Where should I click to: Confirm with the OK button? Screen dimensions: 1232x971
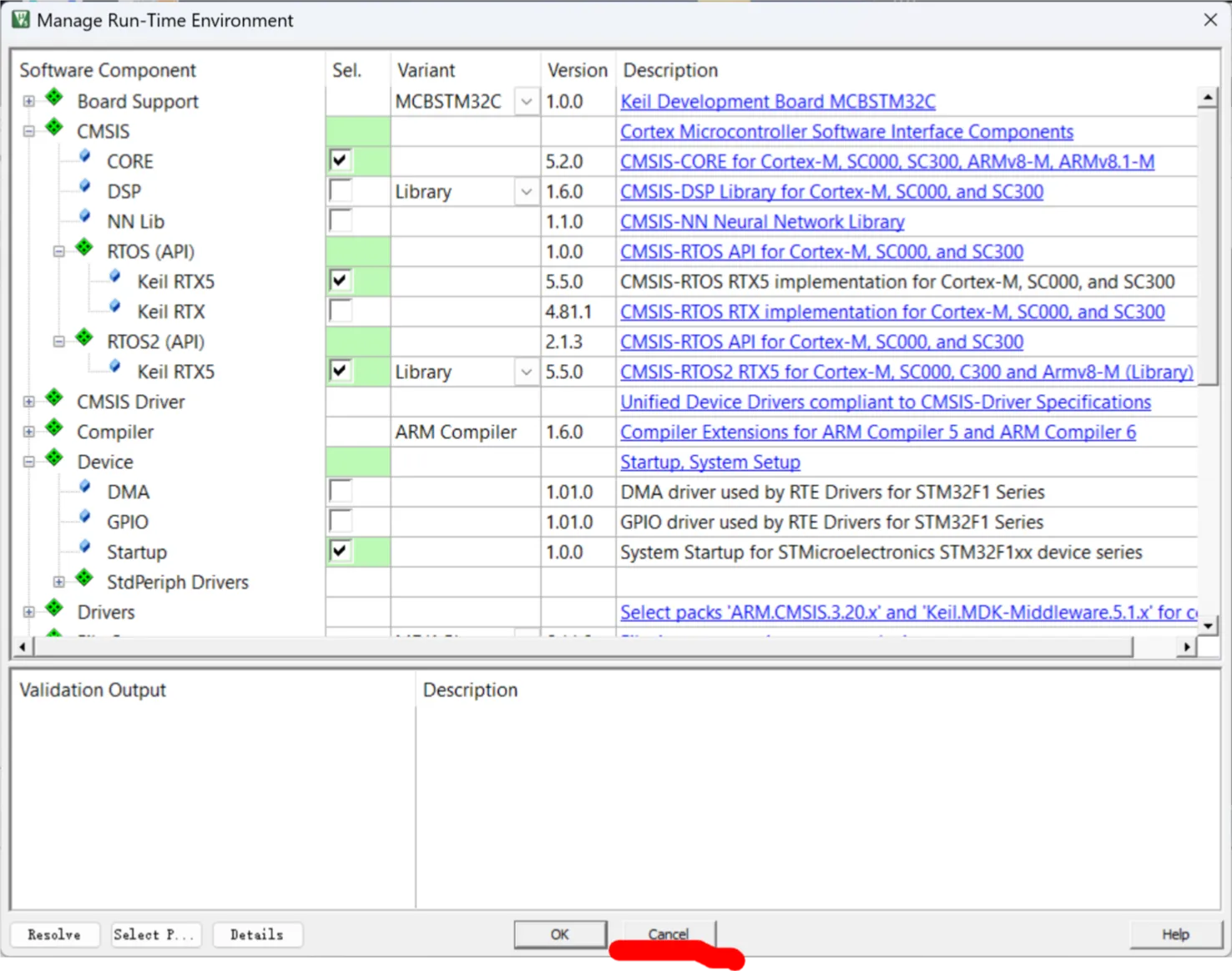click(560, 935)
